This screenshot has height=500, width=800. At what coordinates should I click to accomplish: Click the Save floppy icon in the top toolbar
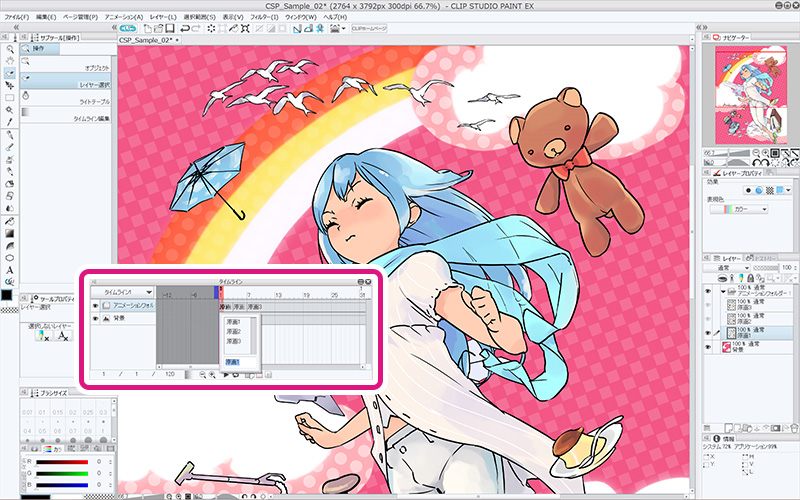169,29
